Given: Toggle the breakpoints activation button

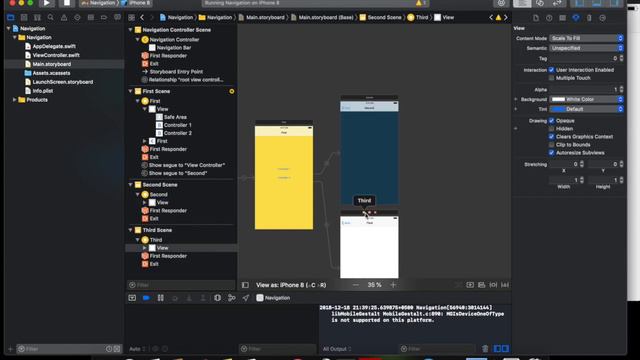Looking at the screenshot, I should [x=146, y=298].
